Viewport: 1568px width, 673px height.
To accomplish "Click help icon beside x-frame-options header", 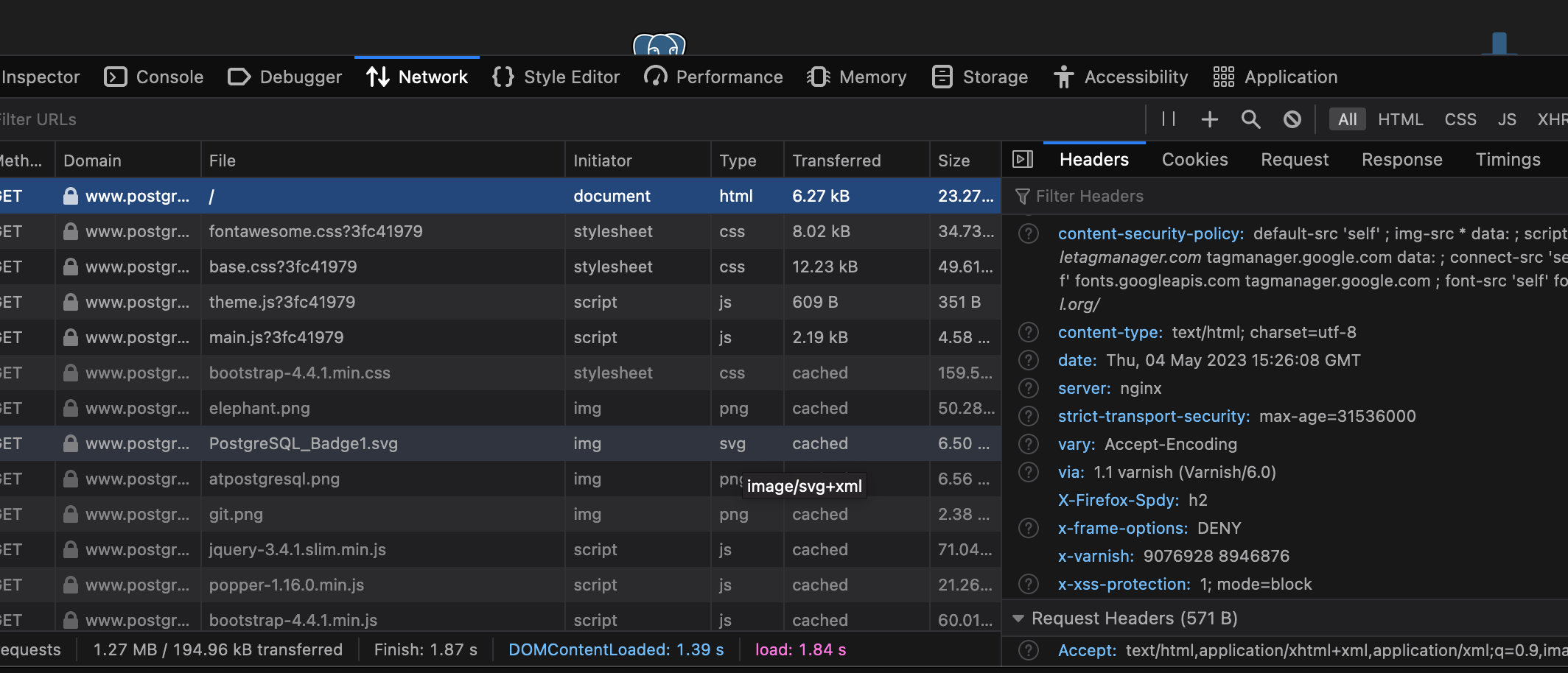I will (1028, 529).
